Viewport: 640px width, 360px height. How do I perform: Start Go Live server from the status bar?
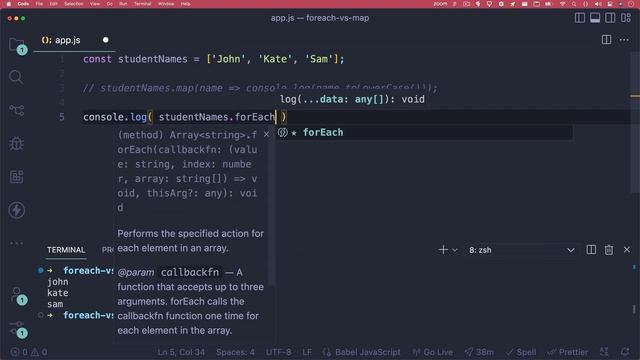click(x=432, y=352)
